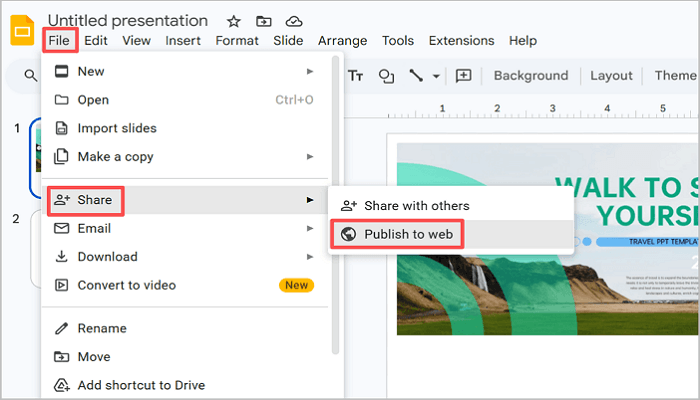Expand the New submenu arrow
700x400 pixels.
pyautogui.click(x=310, y=71)
